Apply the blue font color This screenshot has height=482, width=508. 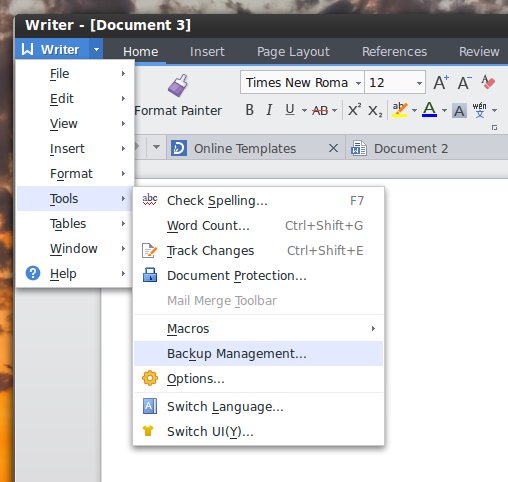(430, 110)
